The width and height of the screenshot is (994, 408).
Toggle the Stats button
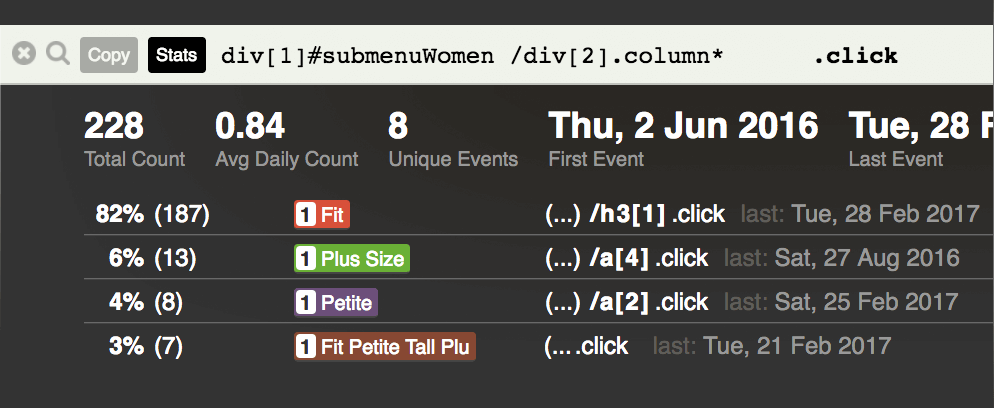[177, 55]
